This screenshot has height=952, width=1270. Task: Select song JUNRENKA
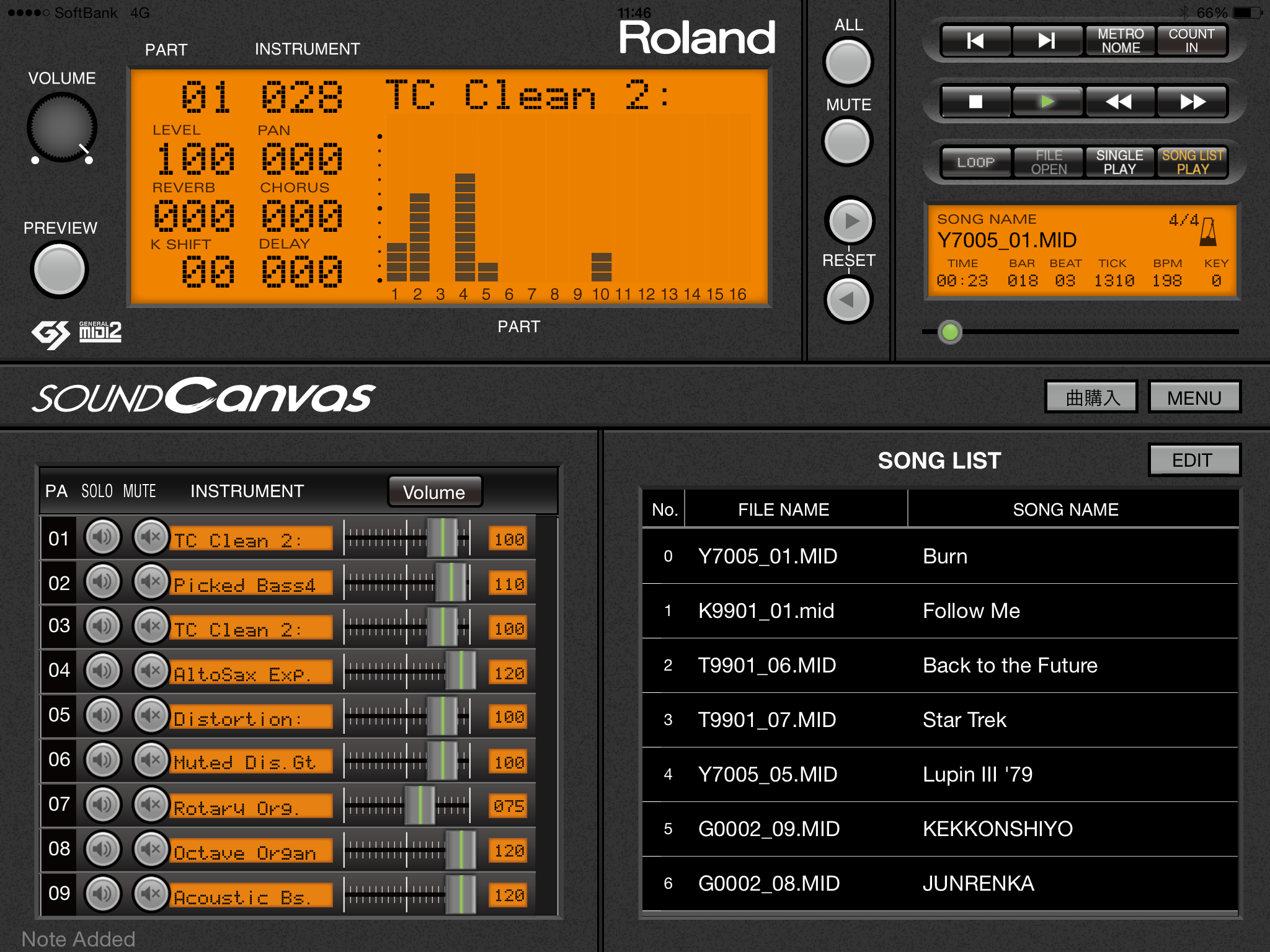click(940, 883)
